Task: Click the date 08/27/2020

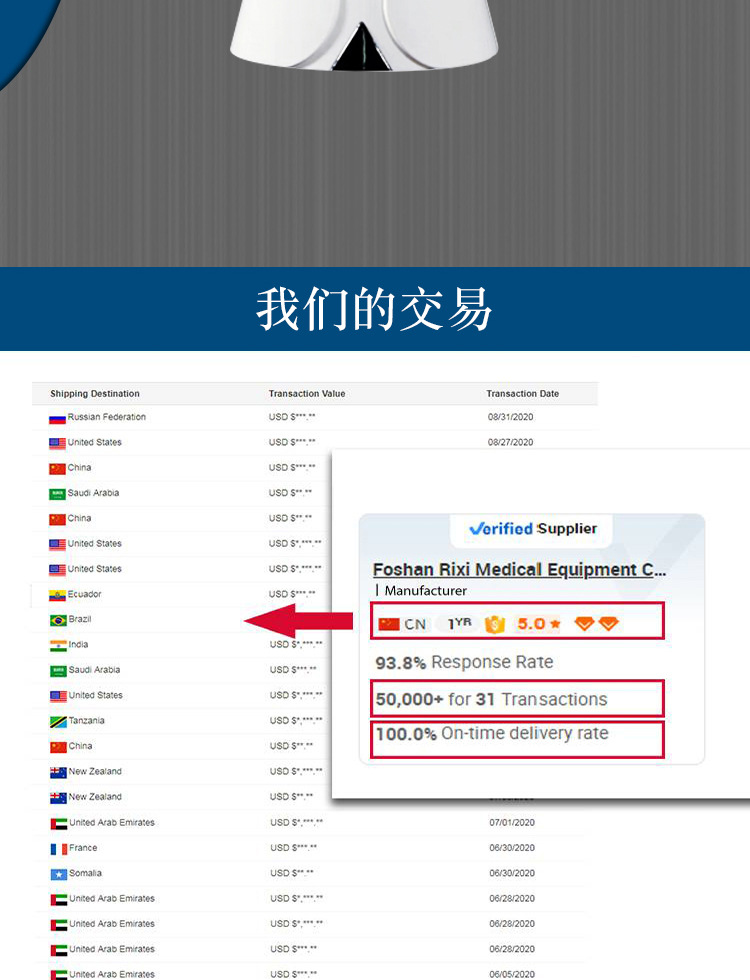Action: [510, 442]
